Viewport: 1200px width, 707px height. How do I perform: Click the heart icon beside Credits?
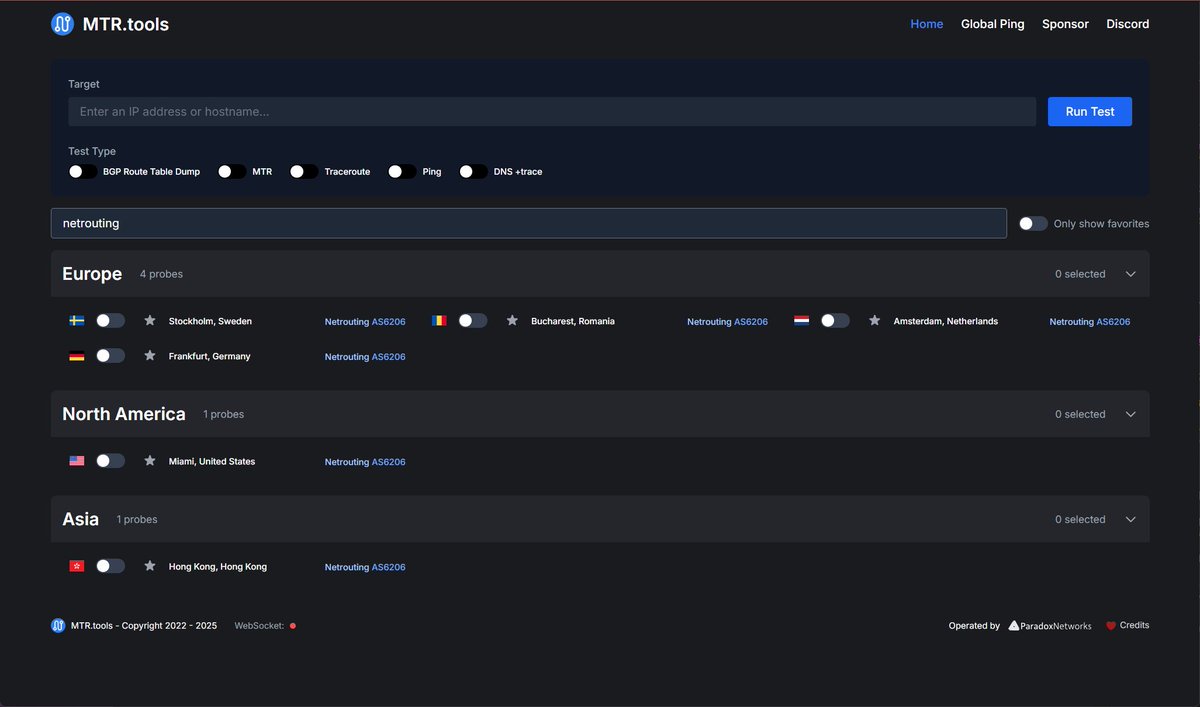click(1110, 626)
